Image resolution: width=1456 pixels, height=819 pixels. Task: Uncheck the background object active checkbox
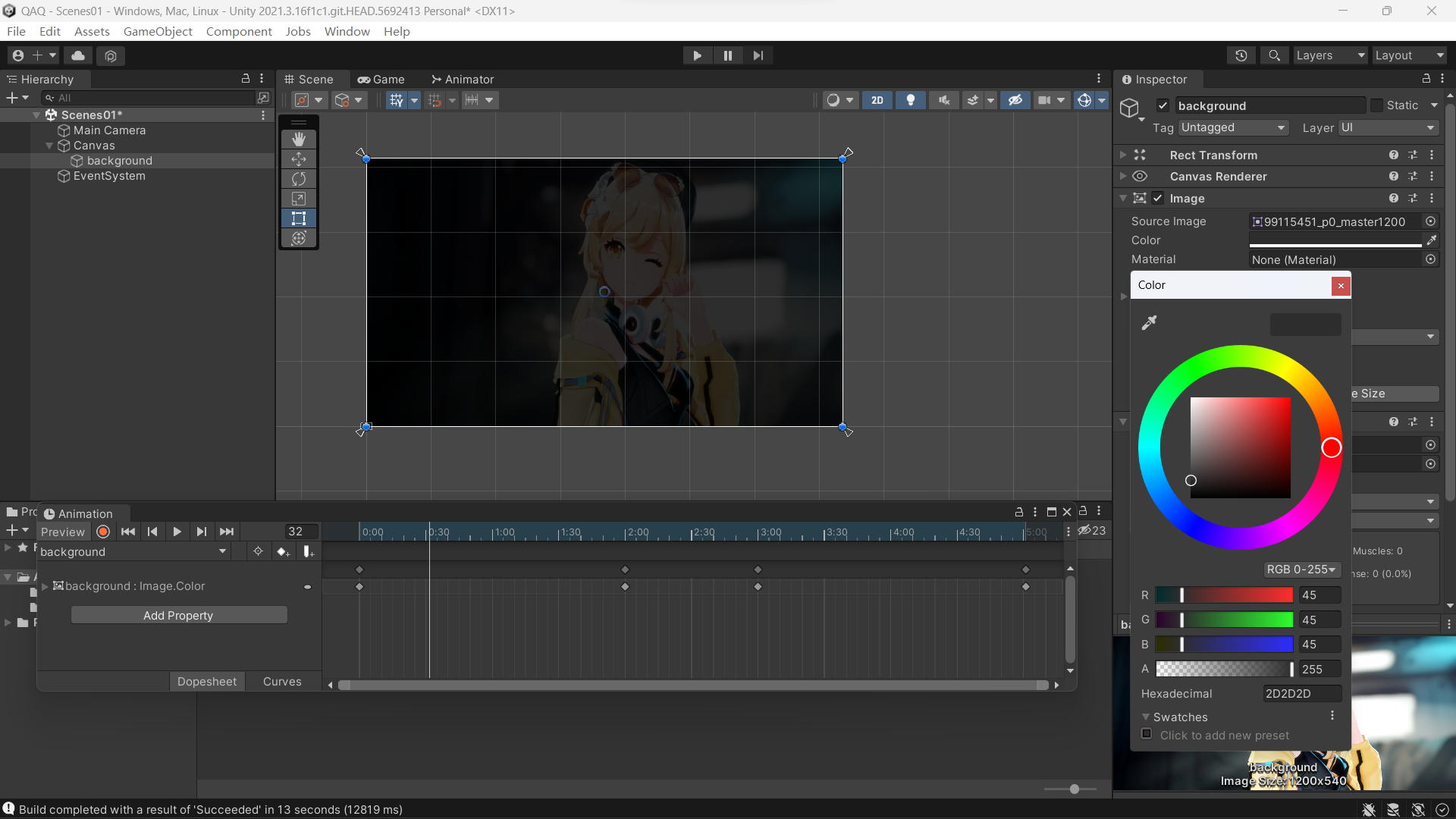coord(1163,105)
